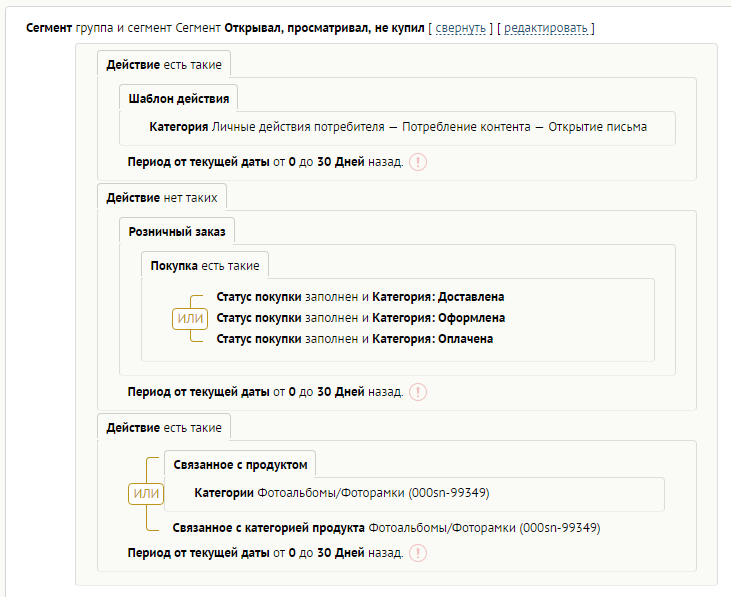
Task: Select the Розничный заказ header
Action: [177, 231]
